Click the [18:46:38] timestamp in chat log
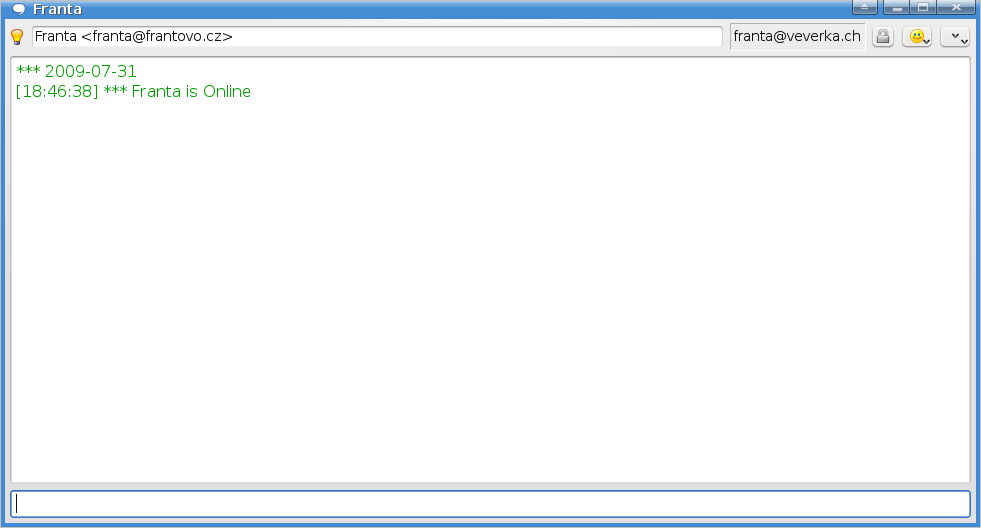This screenshot has width=981, height=528. [x=57, y=91]
